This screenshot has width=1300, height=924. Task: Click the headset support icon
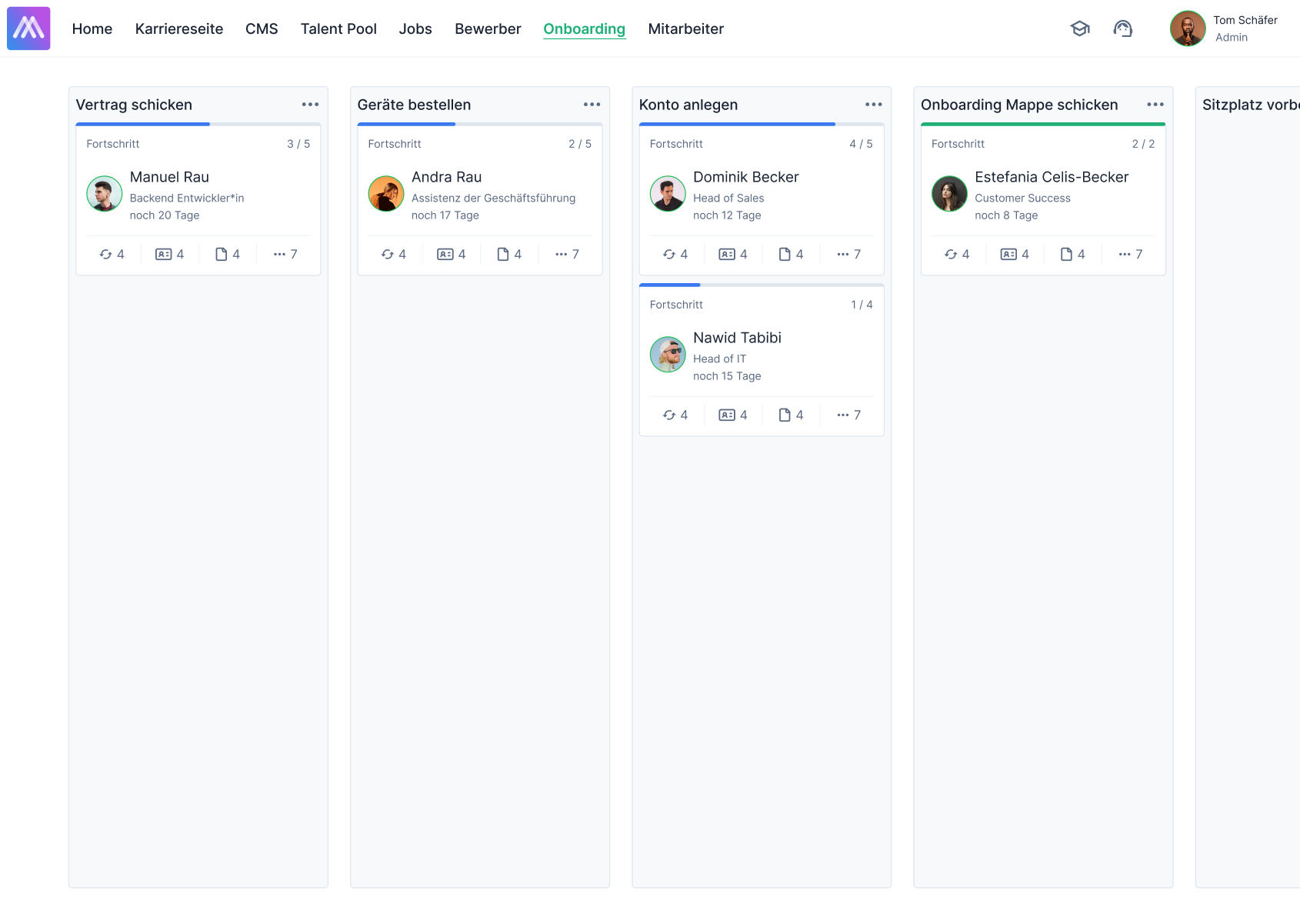pyautogui.click(x=1123, y=28)
